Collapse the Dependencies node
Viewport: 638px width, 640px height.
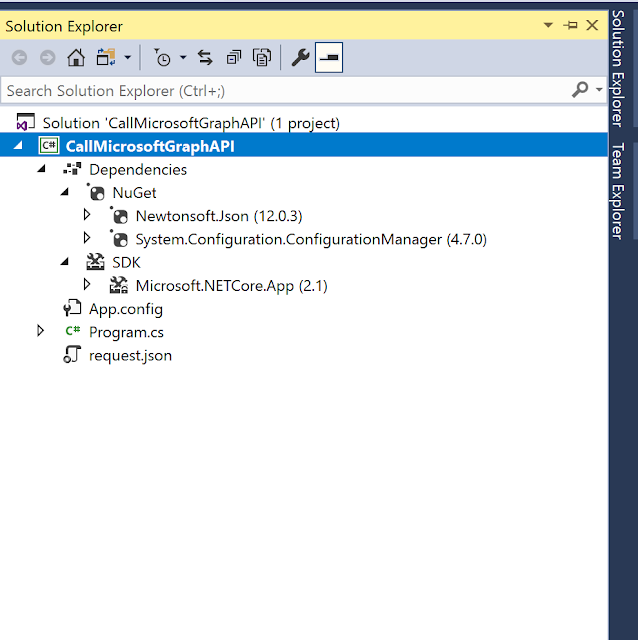[x=41, y=168]
